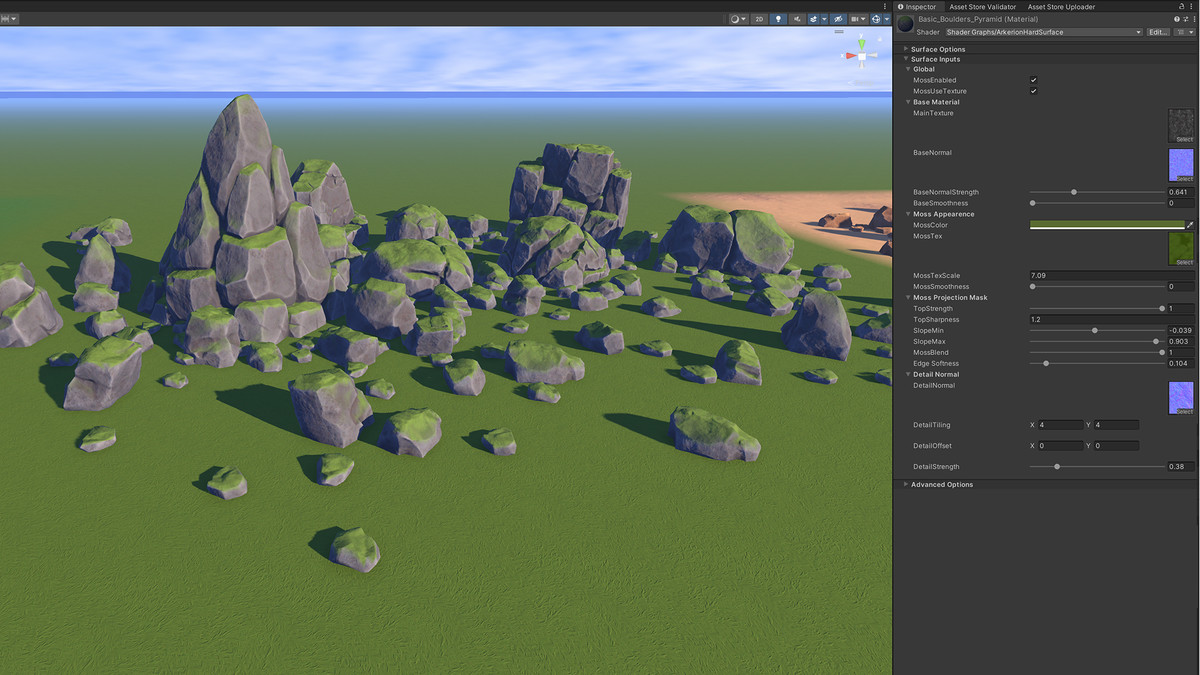The width and height of the screenshot is (1200, 675).
Task: Switch to Asset Store Validator tab
Action: (982, 7)
